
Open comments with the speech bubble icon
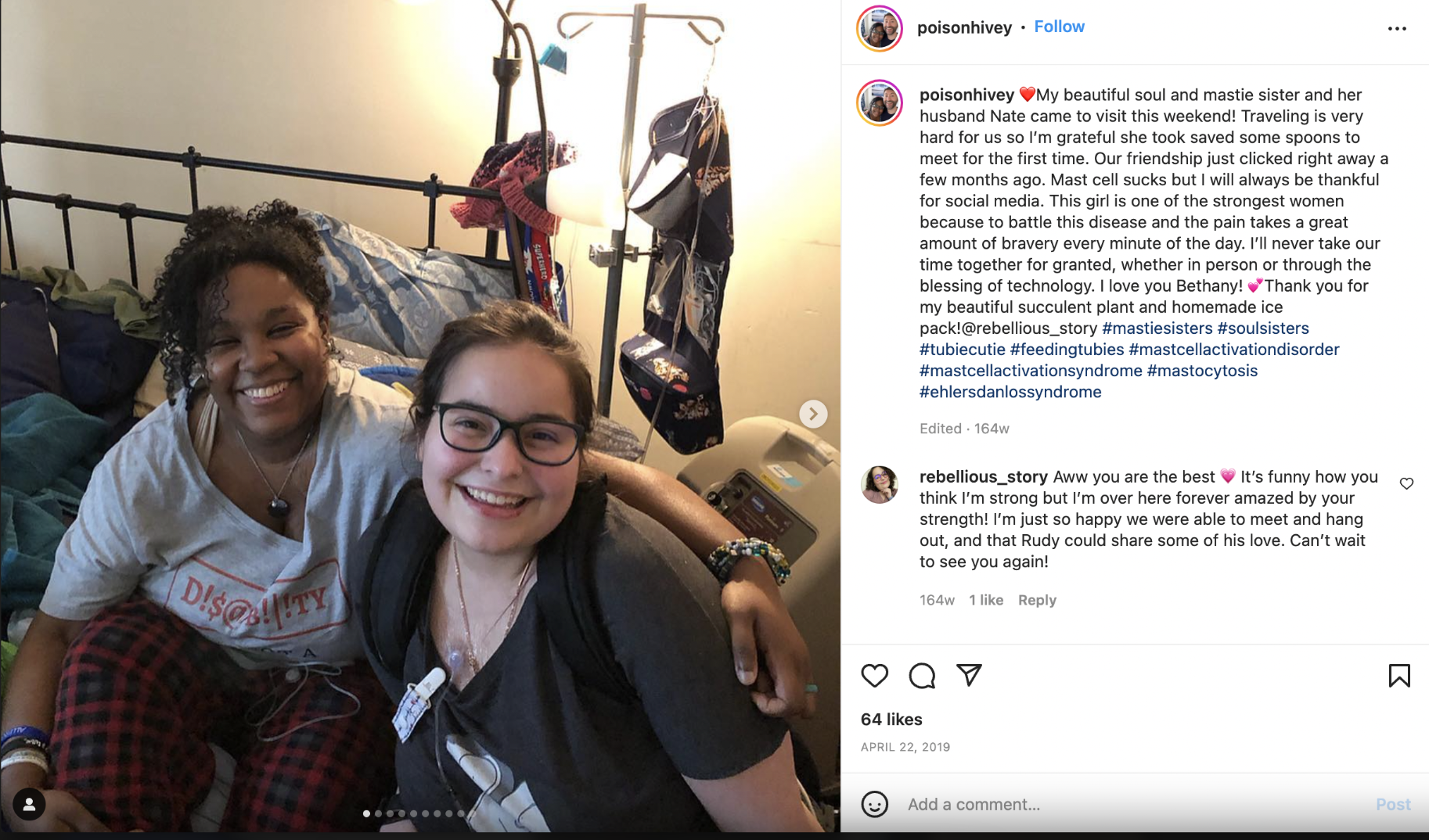922,675
